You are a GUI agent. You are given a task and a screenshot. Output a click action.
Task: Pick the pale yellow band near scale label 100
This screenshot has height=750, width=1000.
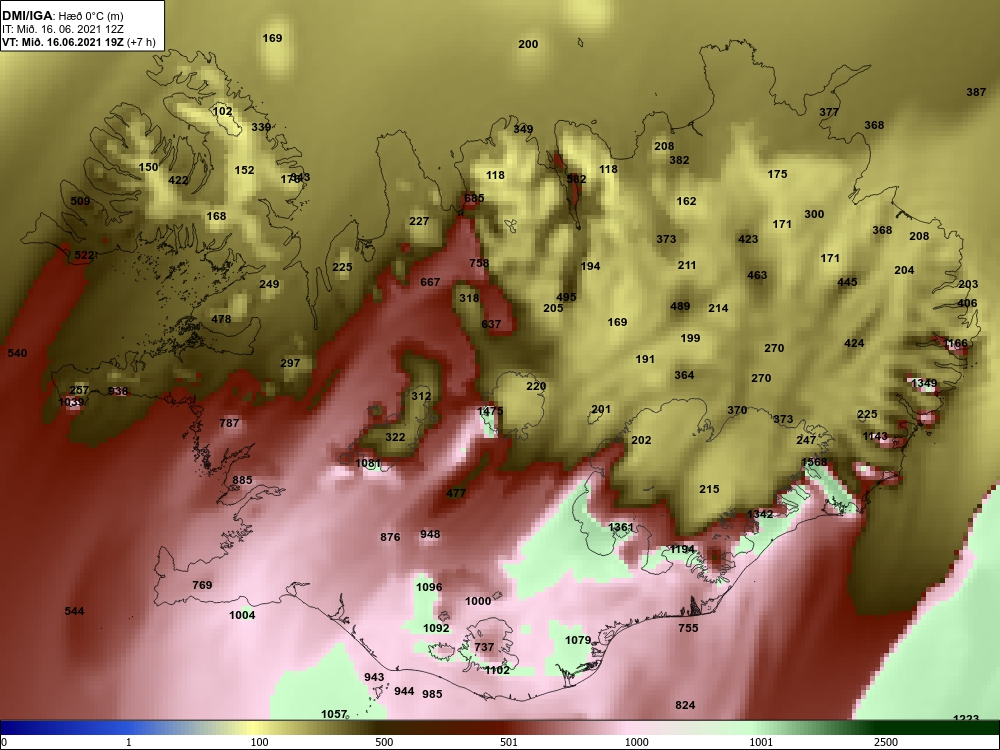252,728
